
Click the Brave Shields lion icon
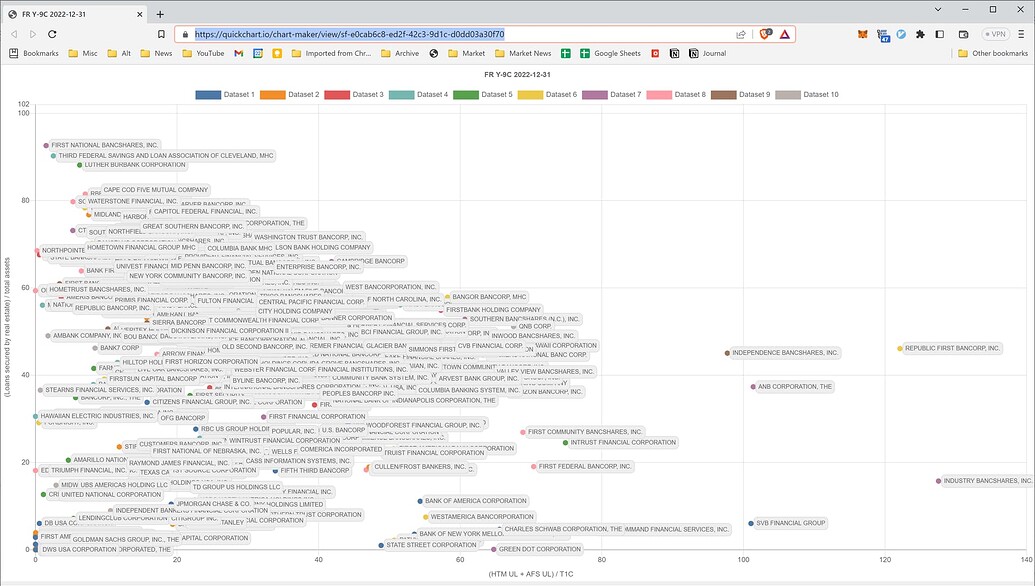[x=765, y=34]
